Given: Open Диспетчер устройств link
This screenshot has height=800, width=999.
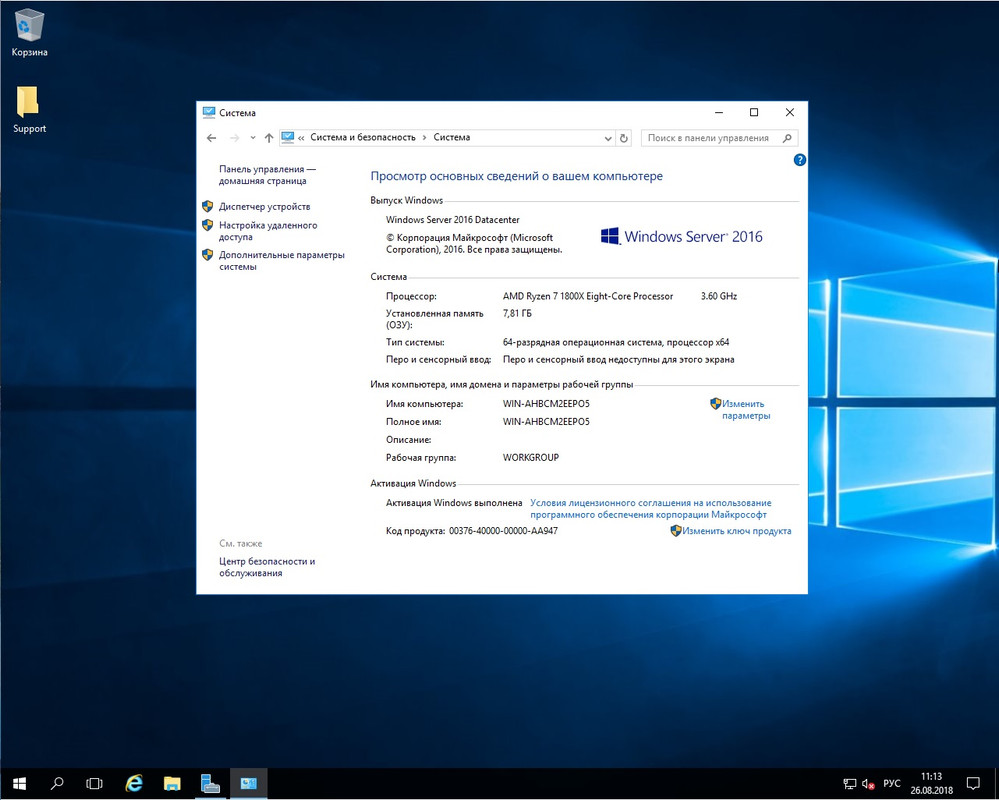Looking at the screenshot, I should 264,206.
